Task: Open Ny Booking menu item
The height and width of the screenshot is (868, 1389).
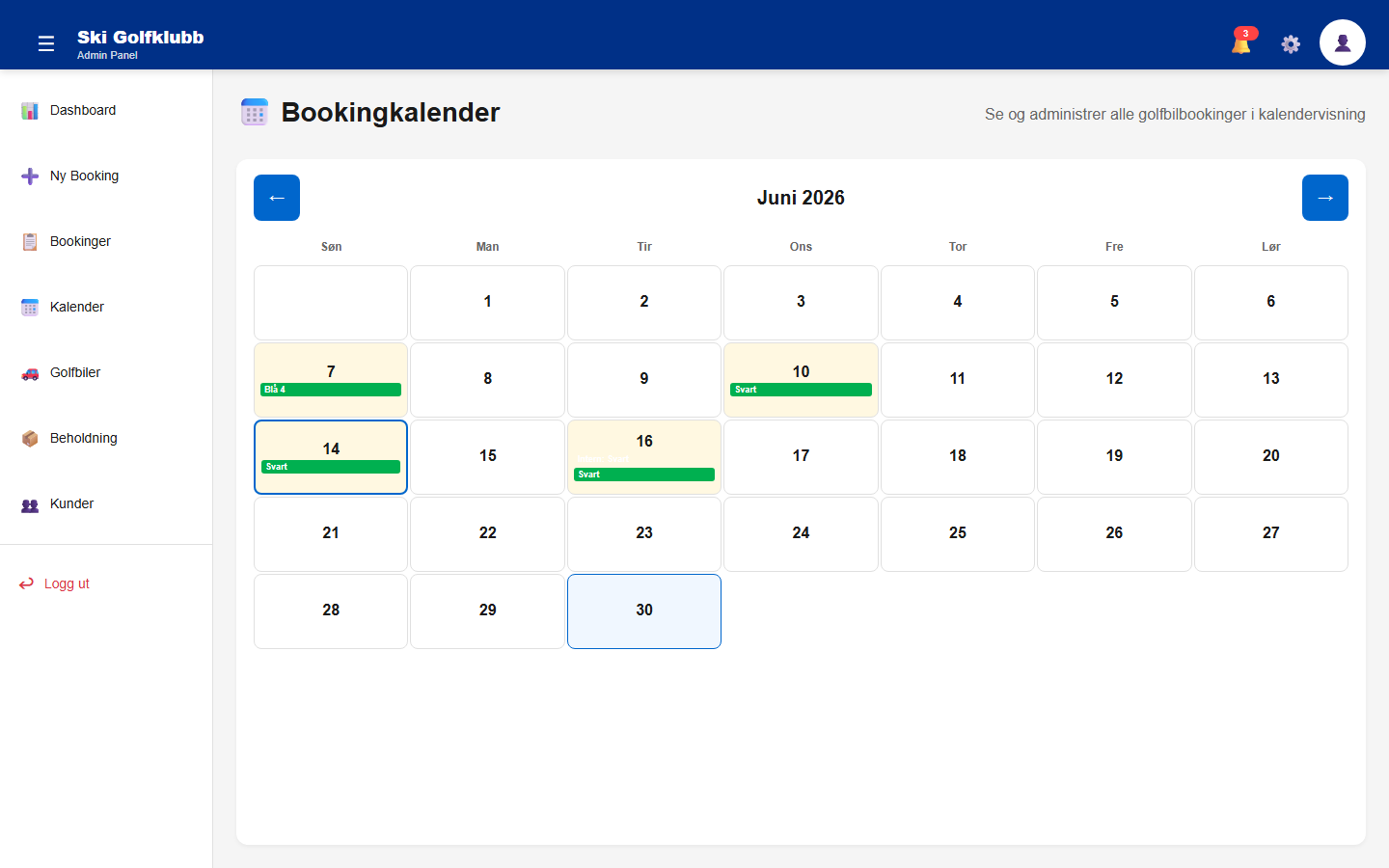Action: (x=106, y=176)
